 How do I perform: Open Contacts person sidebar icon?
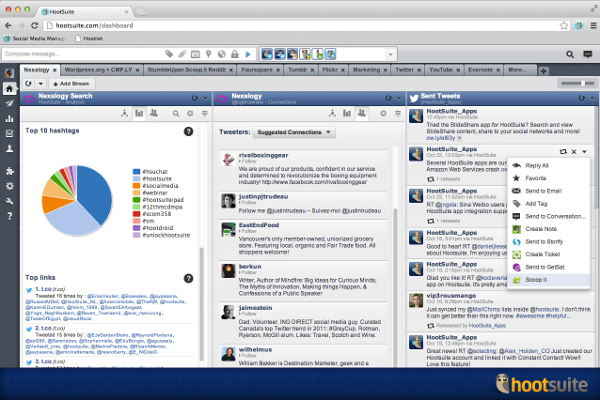[x=10, y=149]
